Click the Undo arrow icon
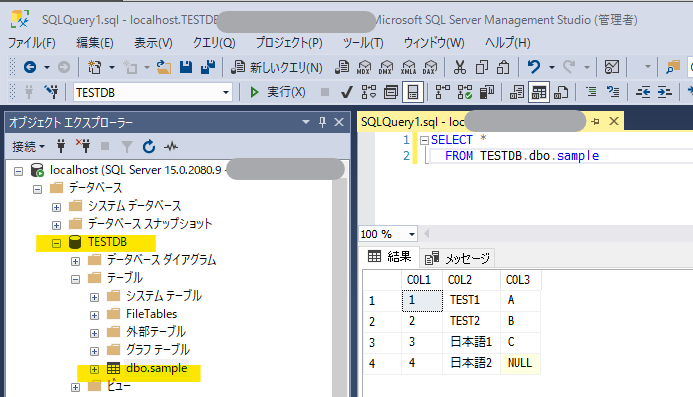The height and width of the screenshot is (397, 693). [534, 67]
